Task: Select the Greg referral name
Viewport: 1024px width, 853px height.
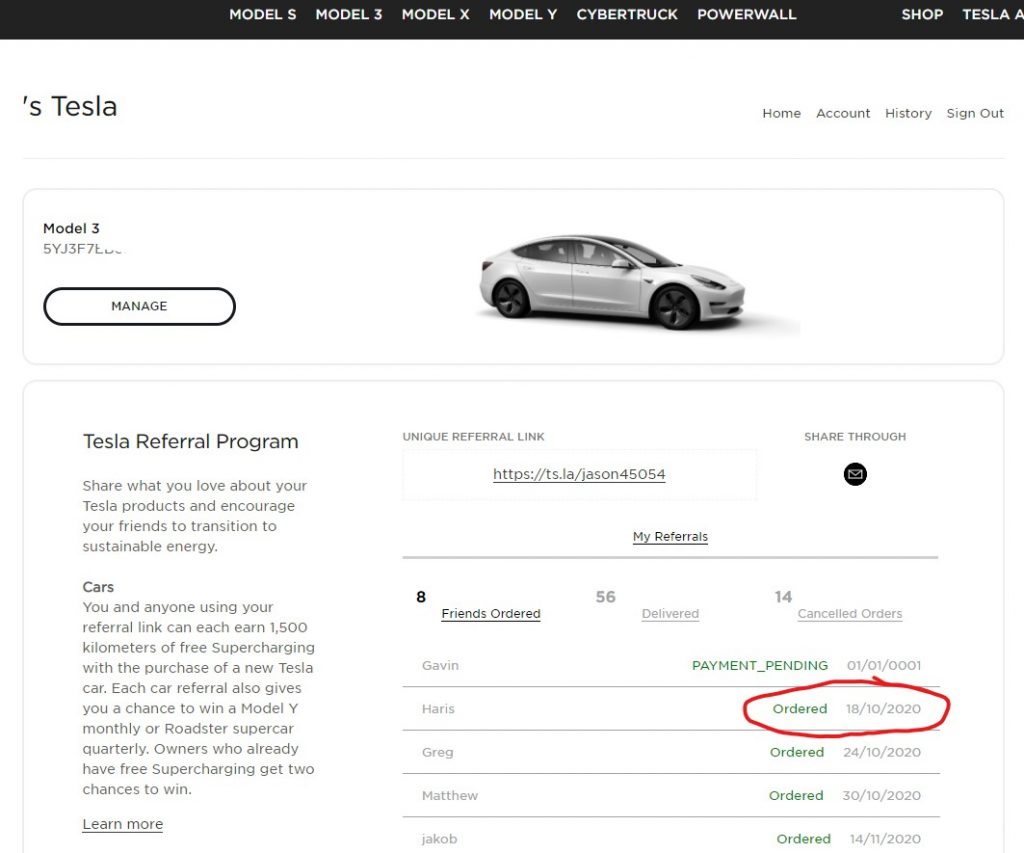Action: [438, 752]
